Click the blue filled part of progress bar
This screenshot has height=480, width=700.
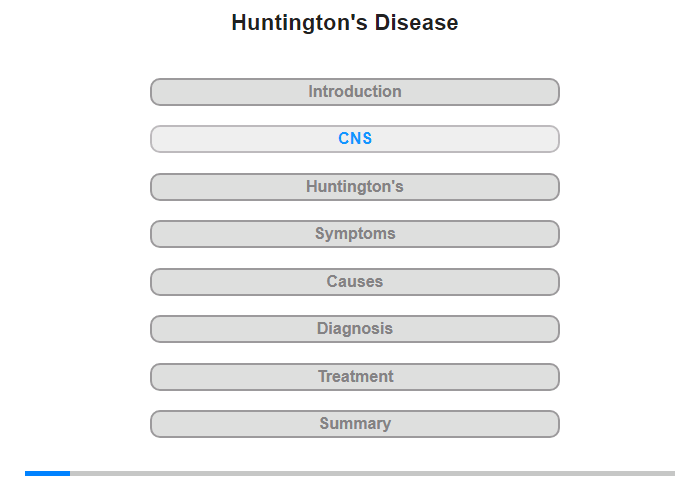tap(47, 473)
